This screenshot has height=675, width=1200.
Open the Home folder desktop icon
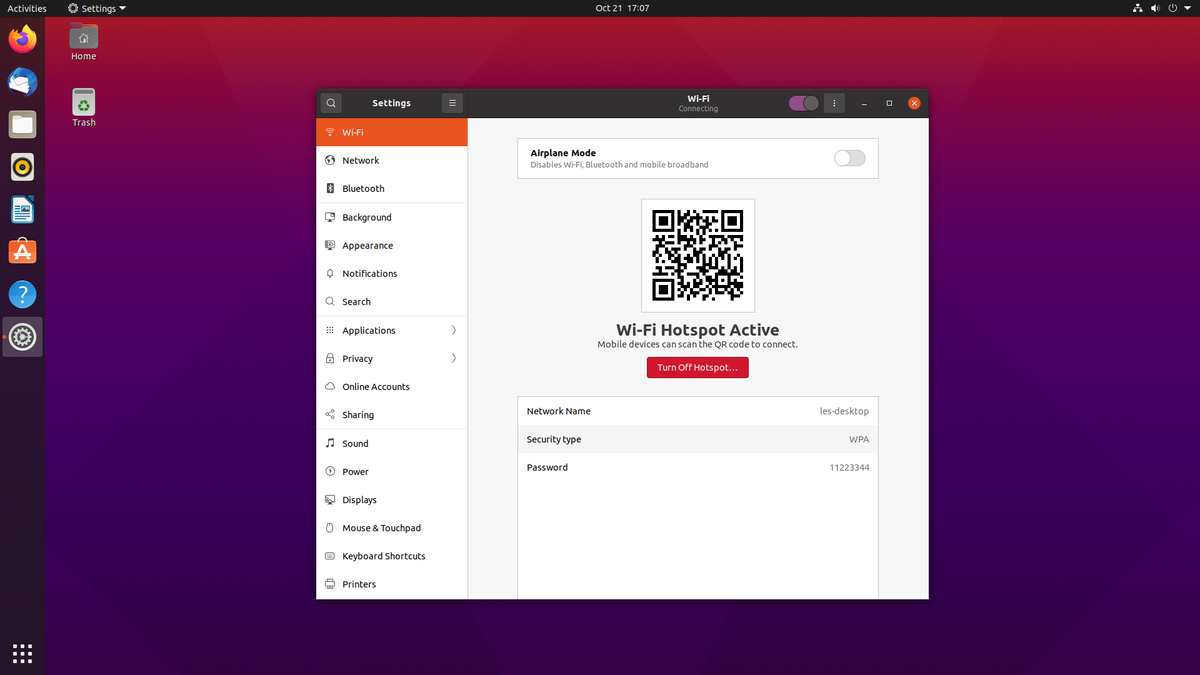click(84, 43)
